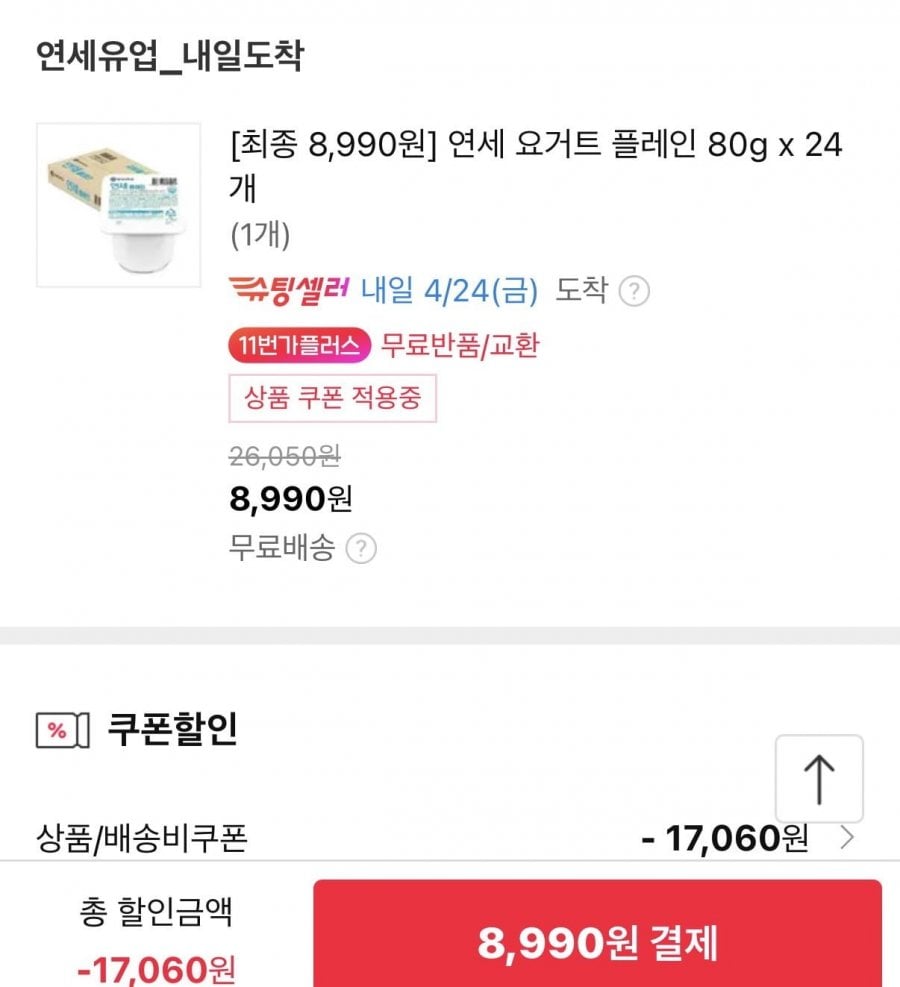Click the 무료반품/교환 text
Image resolution: width=900 pixels, height=987 pixels.
[x=461, y=346]
